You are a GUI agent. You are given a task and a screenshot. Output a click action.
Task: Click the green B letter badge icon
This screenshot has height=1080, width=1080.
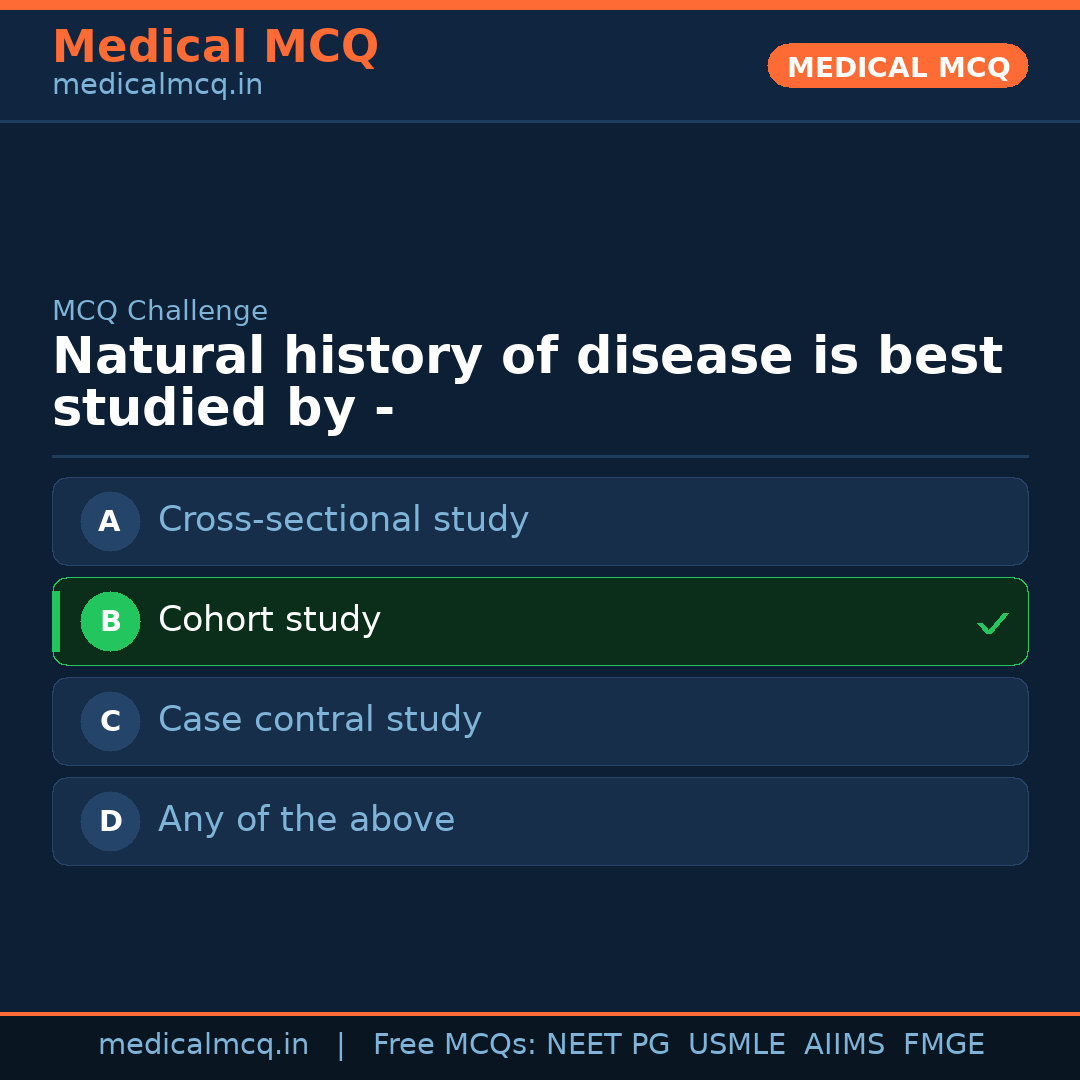tap(110, 621)
